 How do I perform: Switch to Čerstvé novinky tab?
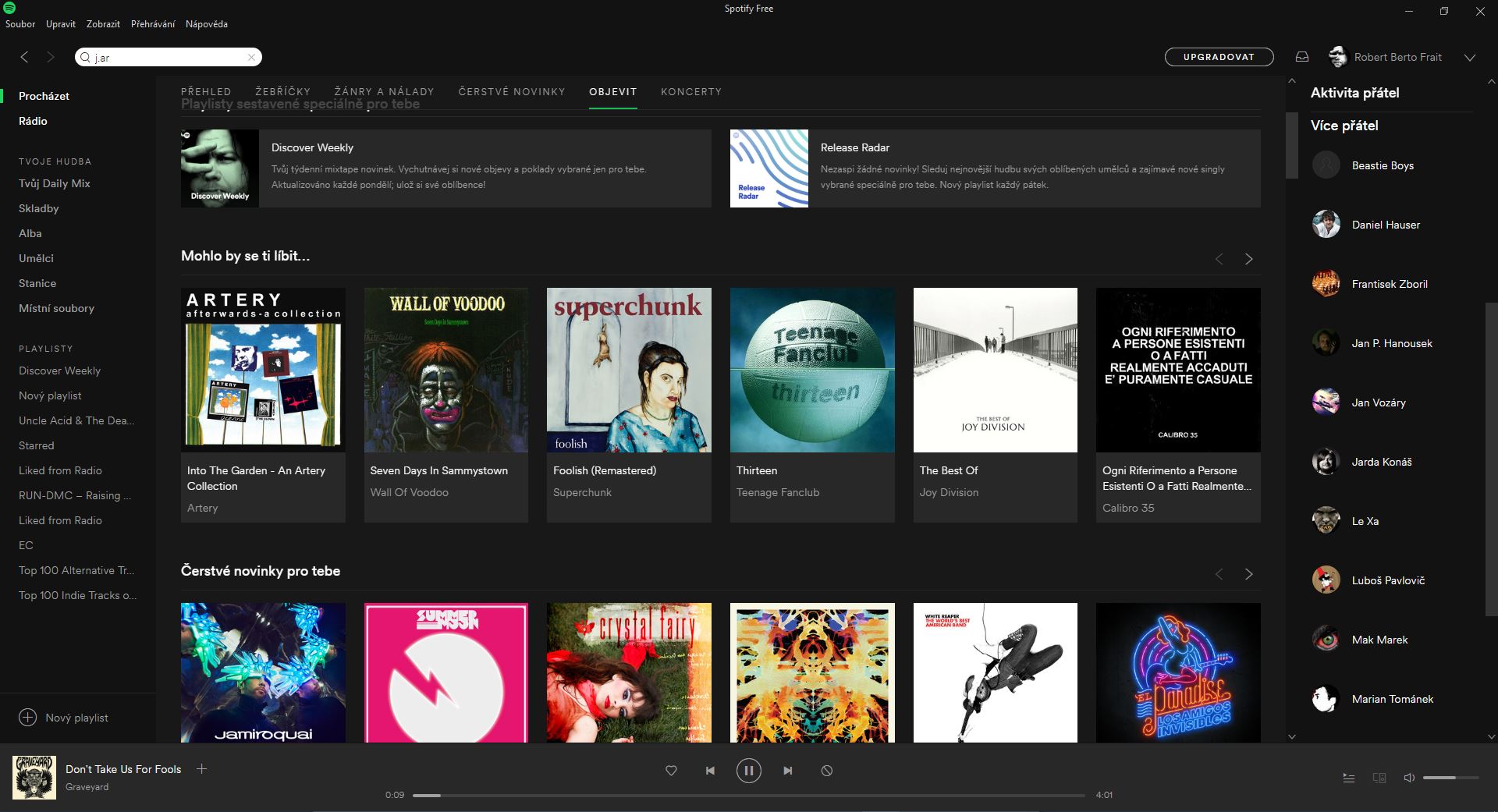(x=512, y=92)
